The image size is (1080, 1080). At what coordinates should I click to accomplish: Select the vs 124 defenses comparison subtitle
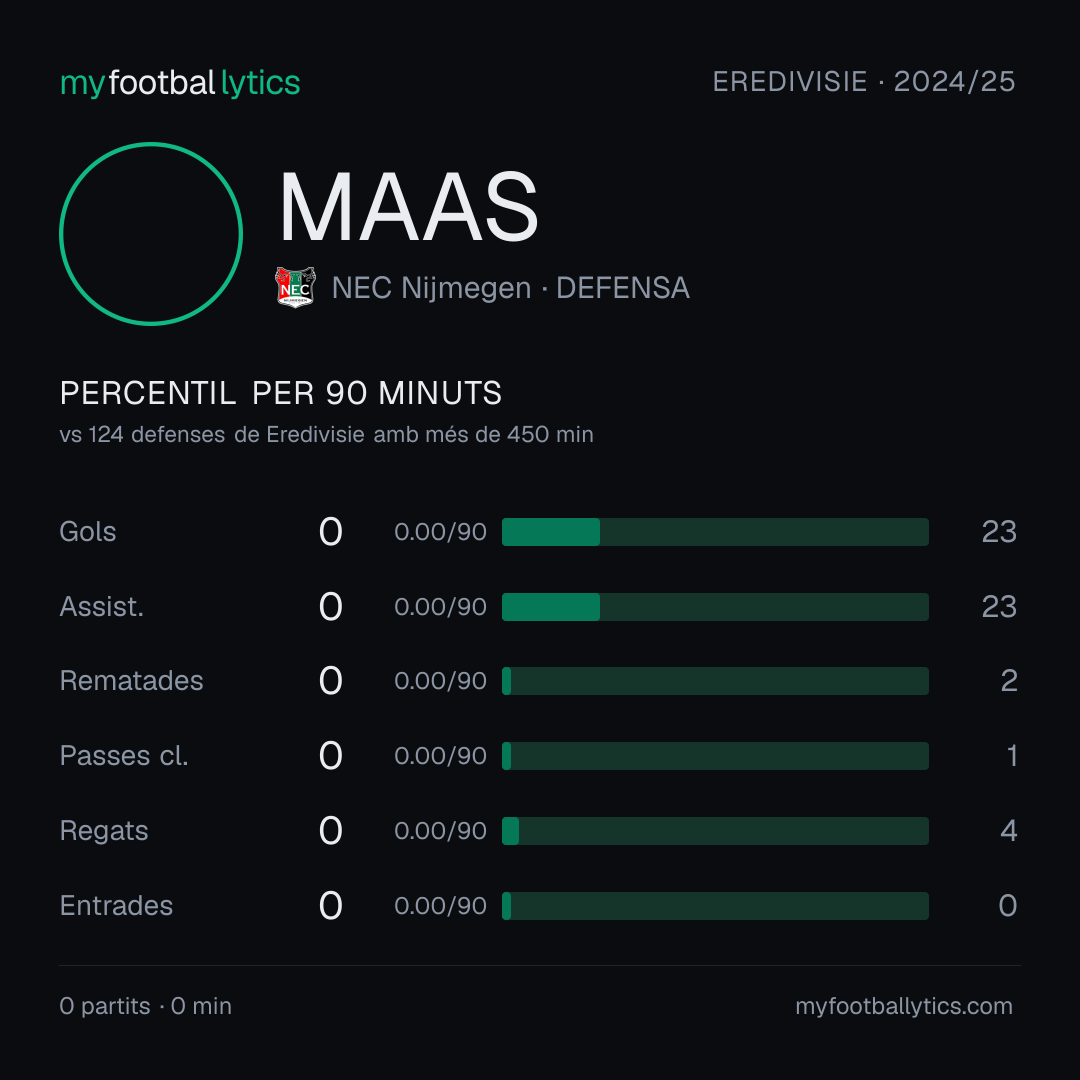(x=326, y=435)
